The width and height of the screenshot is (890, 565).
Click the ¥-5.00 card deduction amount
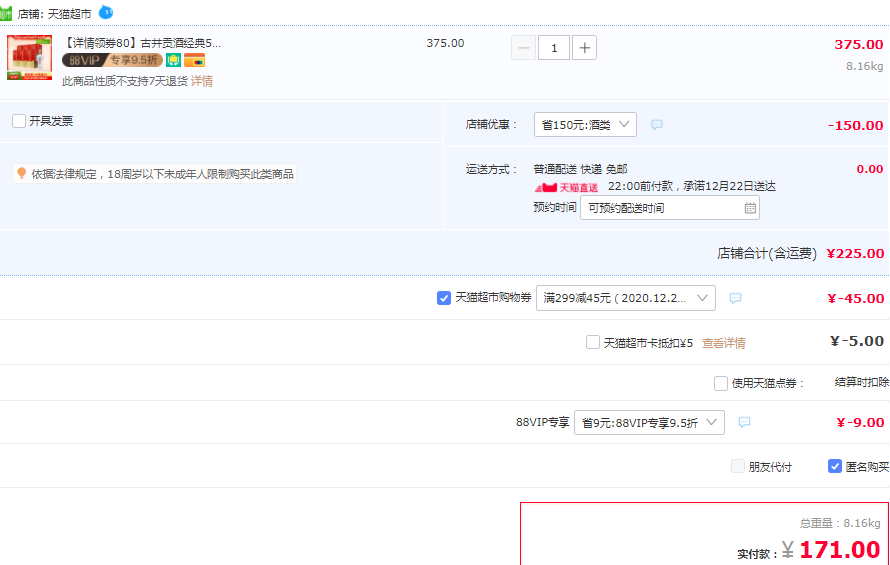click(x=857, y=341)
